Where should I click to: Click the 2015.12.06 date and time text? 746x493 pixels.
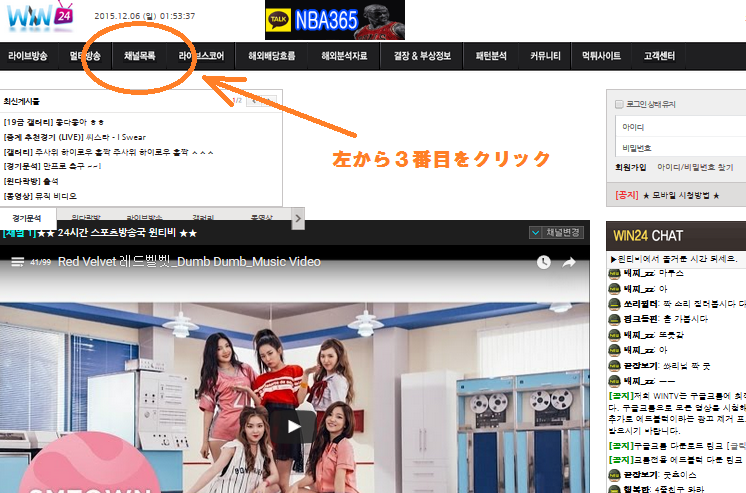[x=145, y=16]
